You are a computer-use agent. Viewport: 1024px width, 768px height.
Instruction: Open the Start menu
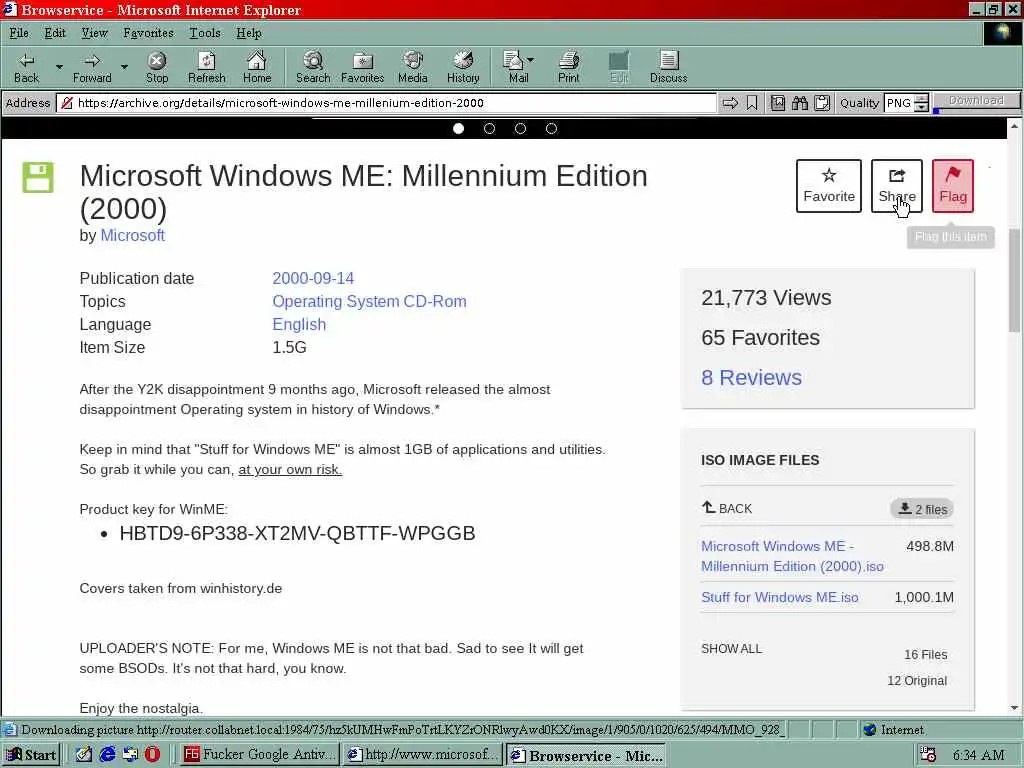(31, 755)
